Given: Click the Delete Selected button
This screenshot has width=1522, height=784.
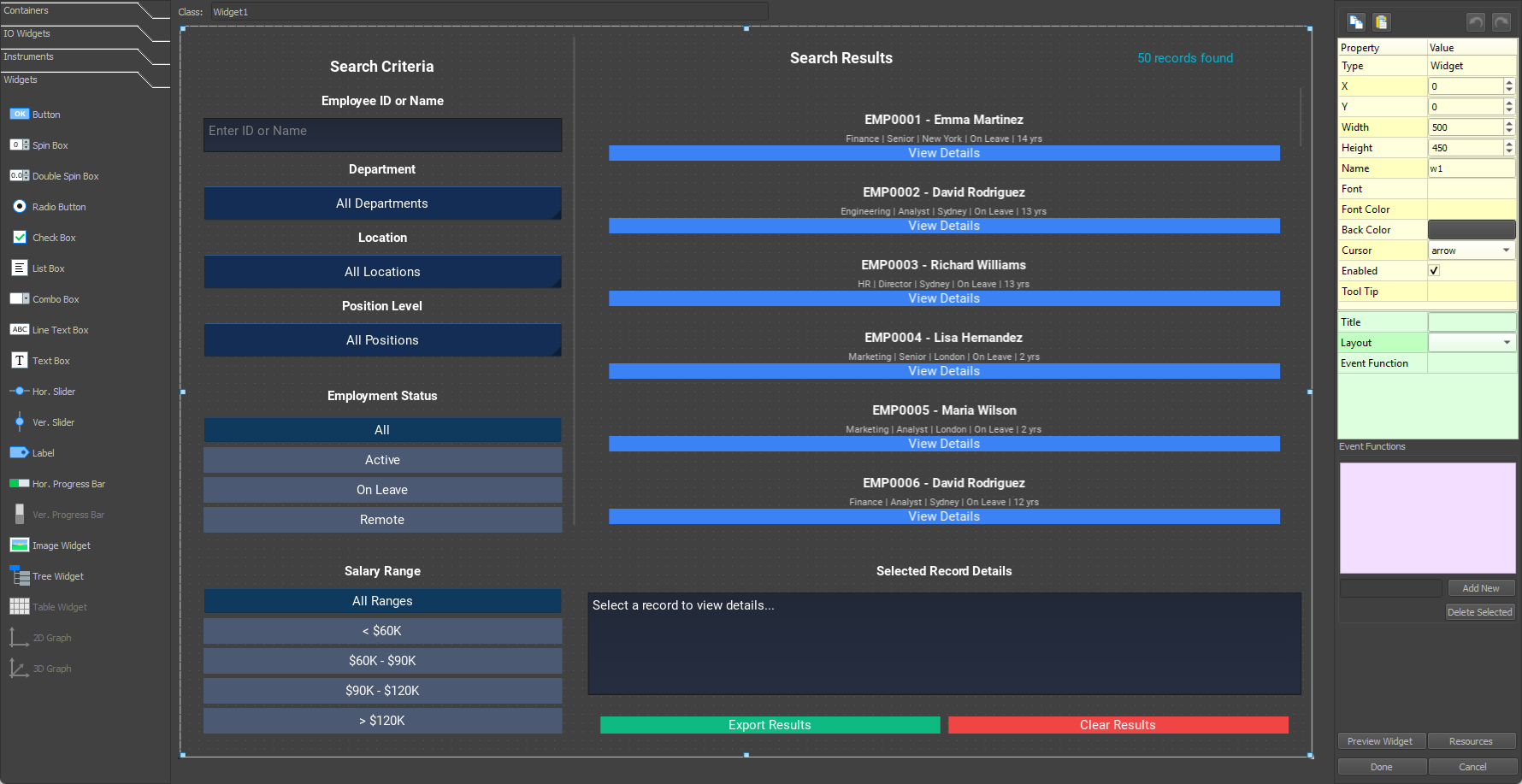Looking at the screenshot, I should coord(1479,611).
